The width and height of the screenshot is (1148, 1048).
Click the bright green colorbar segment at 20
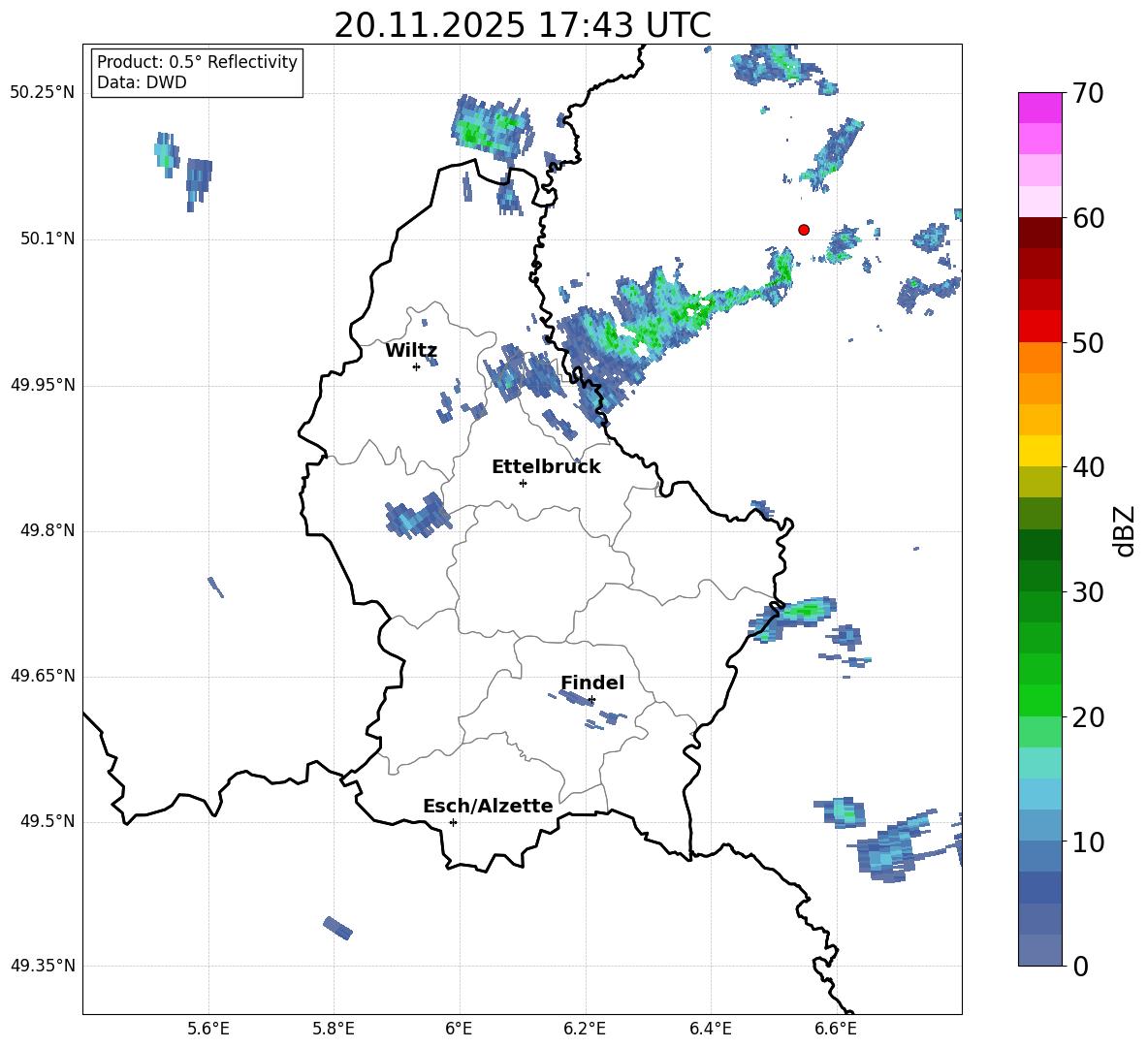[1040, 700]
